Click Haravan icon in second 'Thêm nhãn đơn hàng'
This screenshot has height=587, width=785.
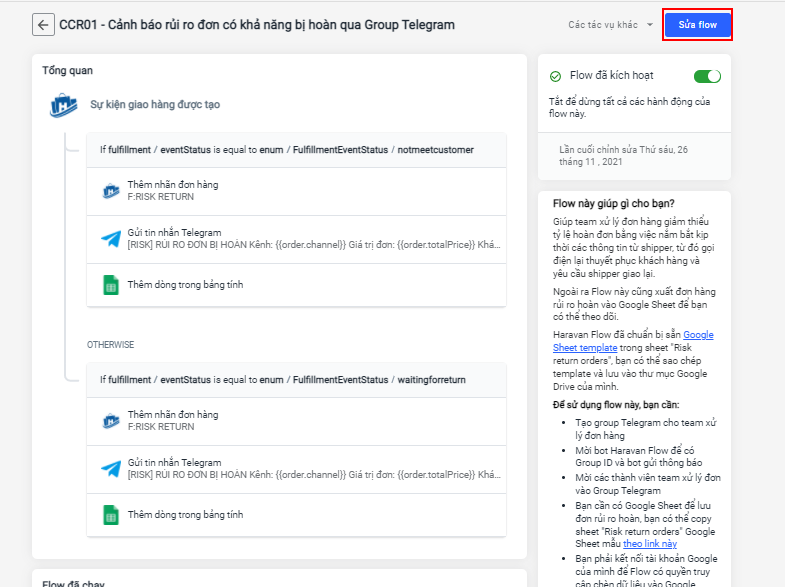[x=111, y=421]
